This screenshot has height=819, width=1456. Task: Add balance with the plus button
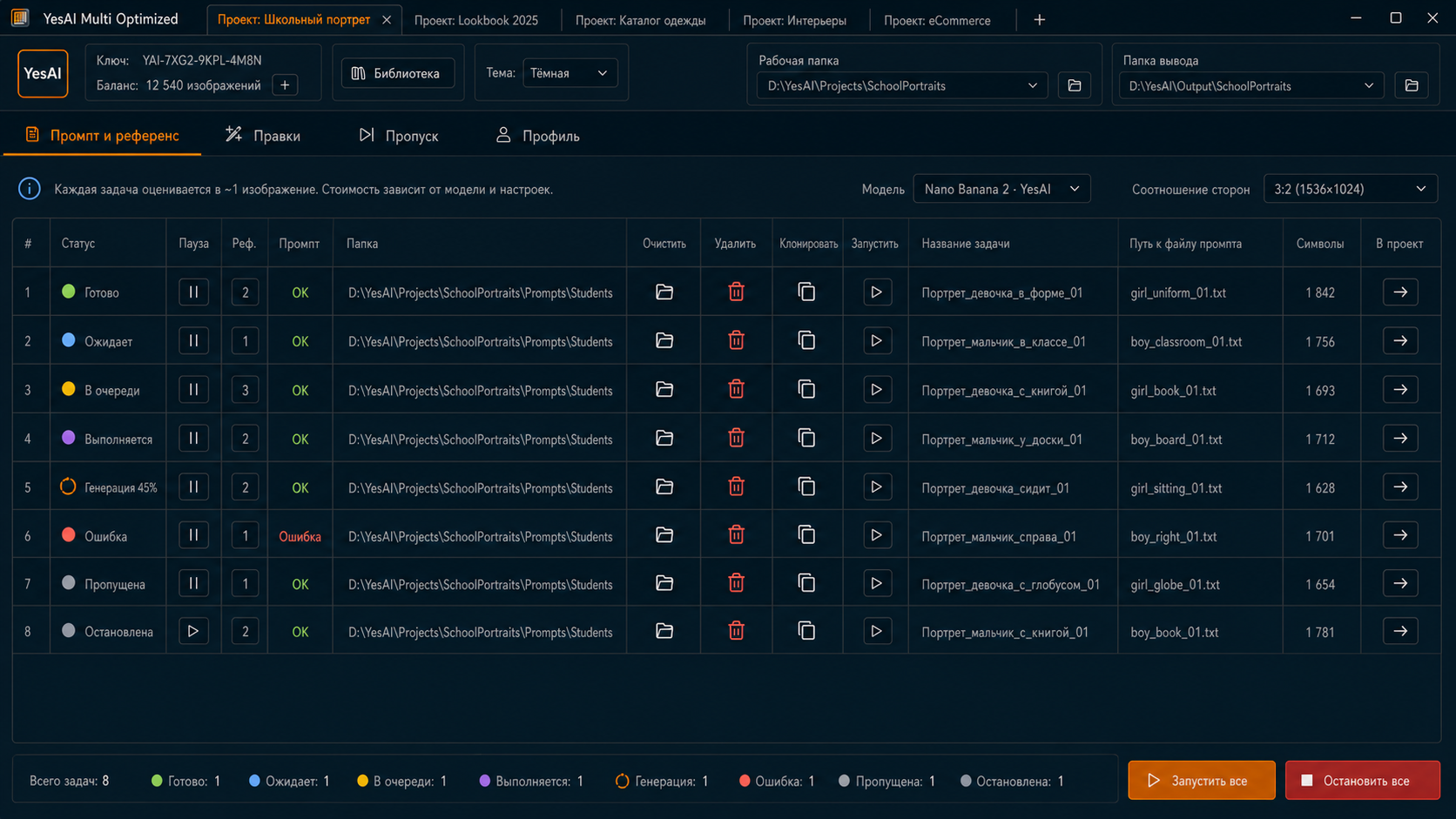[x=285, y=85]
